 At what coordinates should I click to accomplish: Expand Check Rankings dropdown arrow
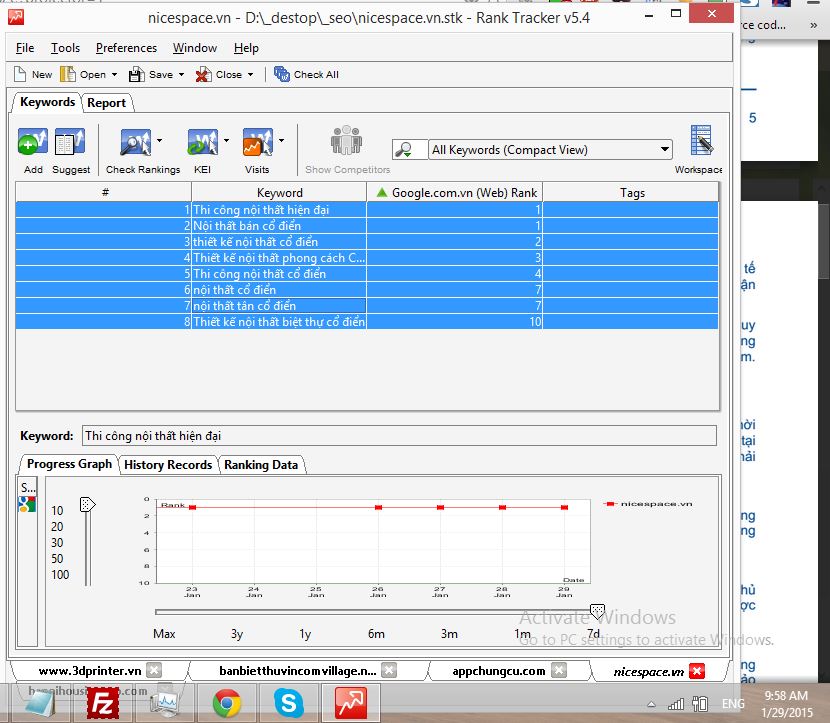coord(159,141)
